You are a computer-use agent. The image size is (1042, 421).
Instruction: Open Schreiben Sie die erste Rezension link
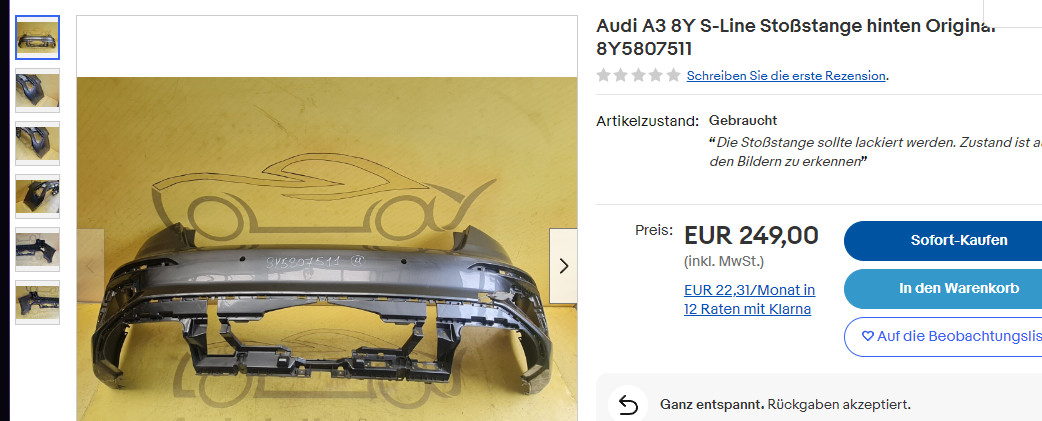tap(786, 76)
